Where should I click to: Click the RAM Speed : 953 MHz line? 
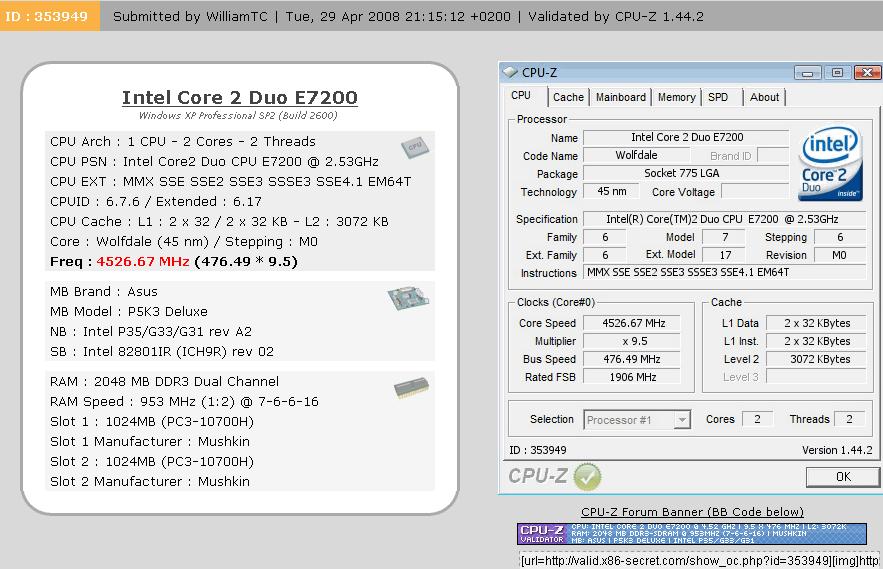click(x=184, y=402)
